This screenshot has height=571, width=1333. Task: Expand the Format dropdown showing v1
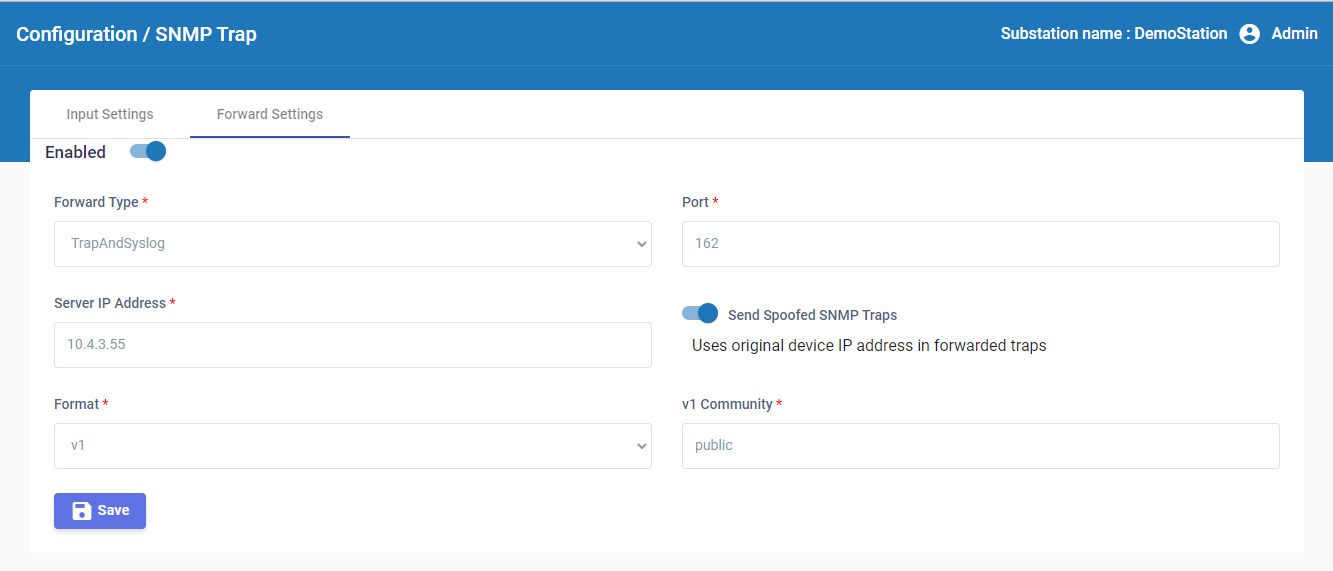pos(352,446)
